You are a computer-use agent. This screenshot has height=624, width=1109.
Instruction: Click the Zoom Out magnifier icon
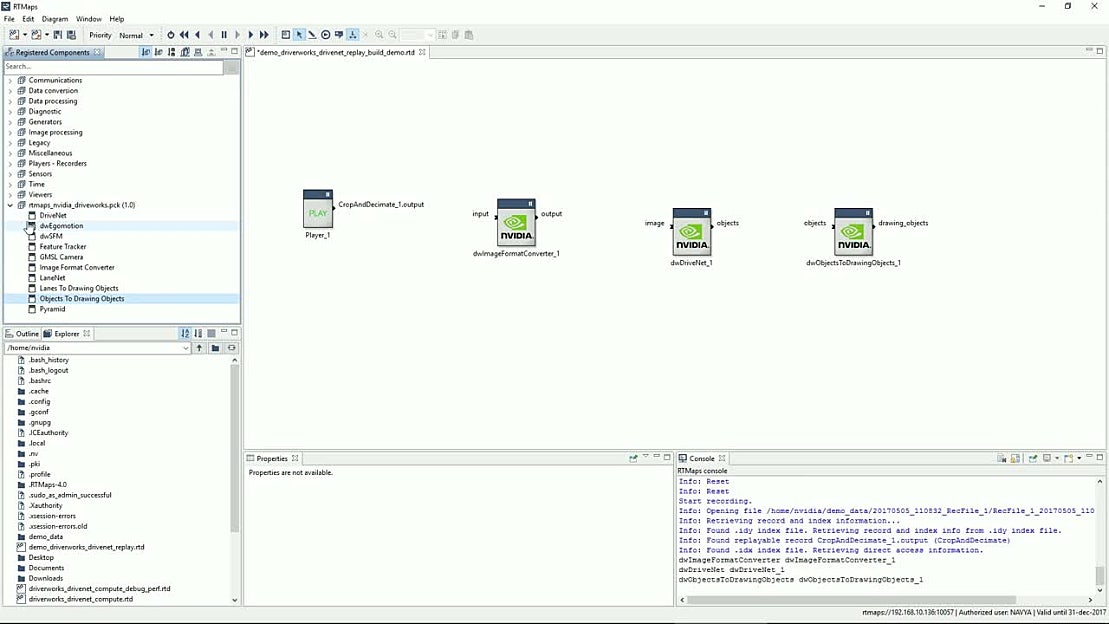click(x=390, y=34)
